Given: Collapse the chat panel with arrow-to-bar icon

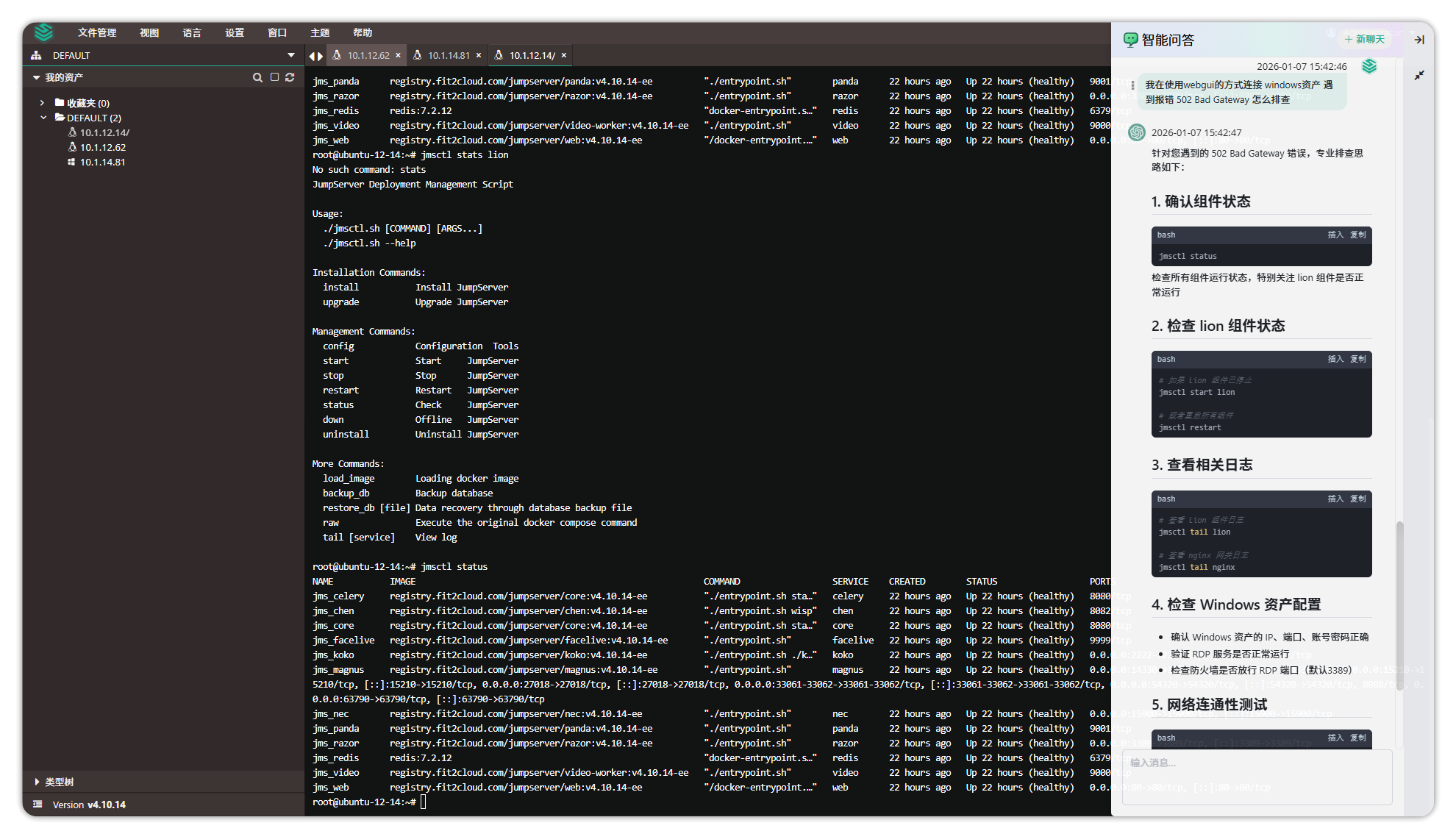Looking at the screenshot, I should click(1419, 40).
